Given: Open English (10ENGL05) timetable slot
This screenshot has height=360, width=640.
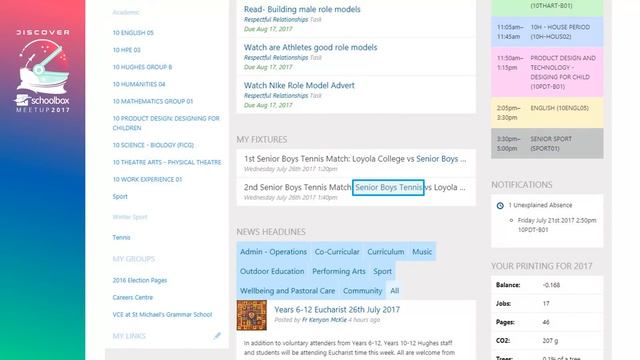Looking at the screenshot, I should coord(547,113).
